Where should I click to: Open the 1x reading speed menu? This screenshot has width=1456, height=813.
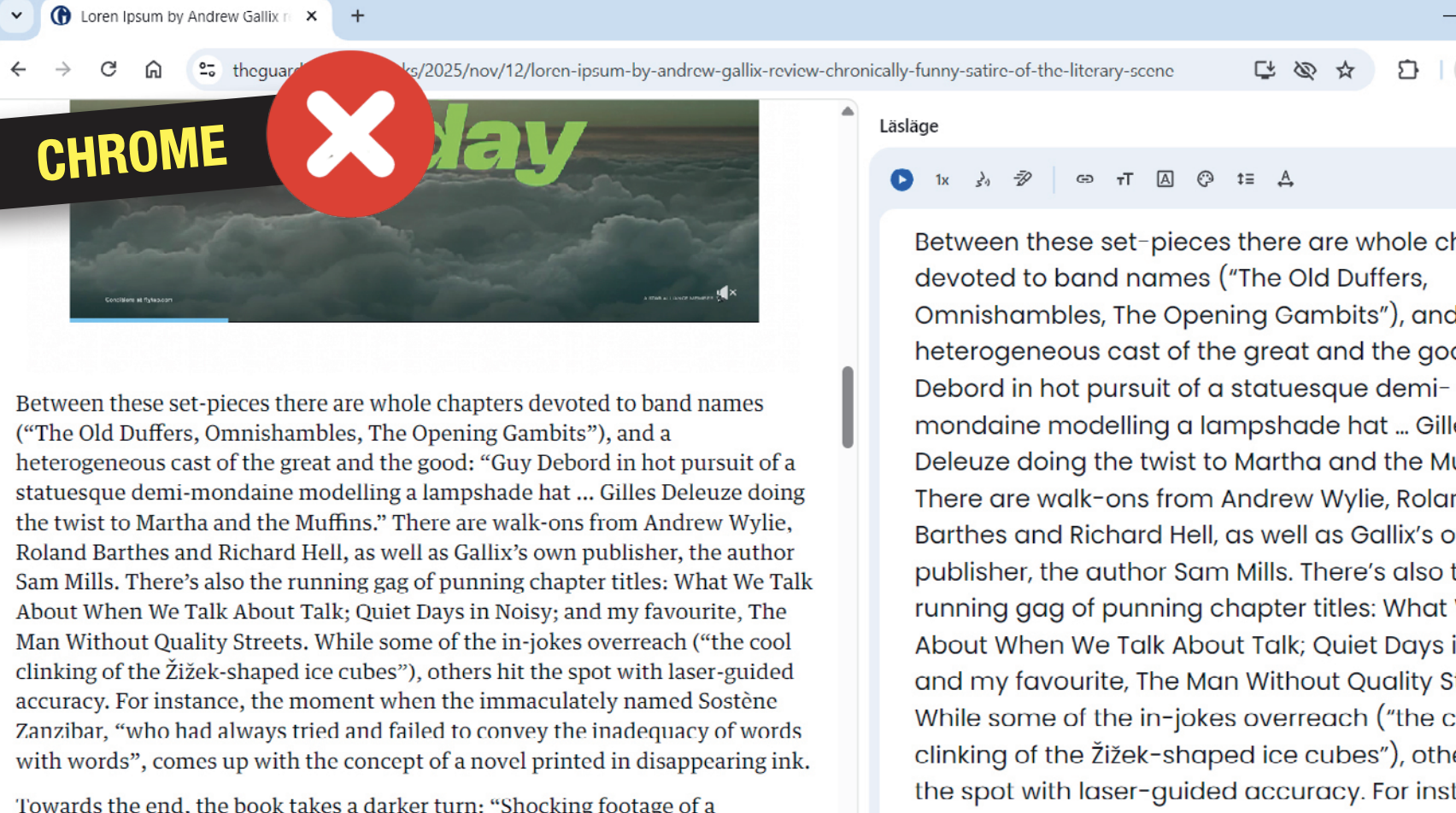pos(942,179)
